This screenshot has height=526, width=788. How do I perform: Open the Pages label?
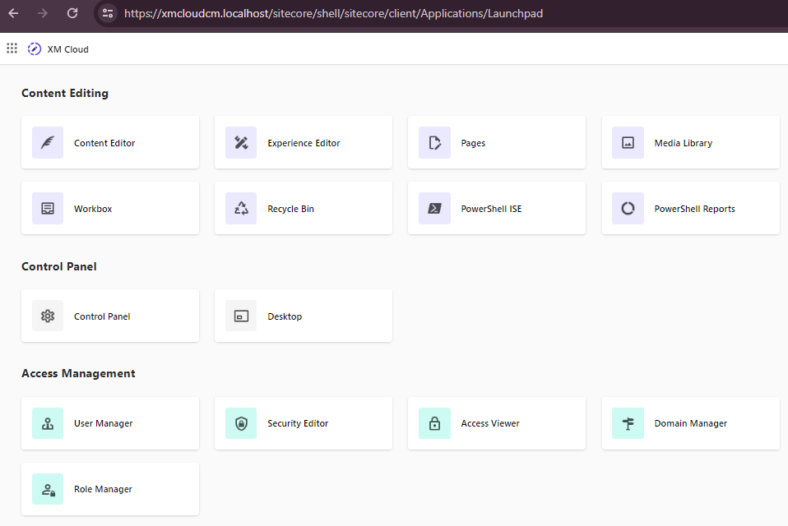(473, 143)
